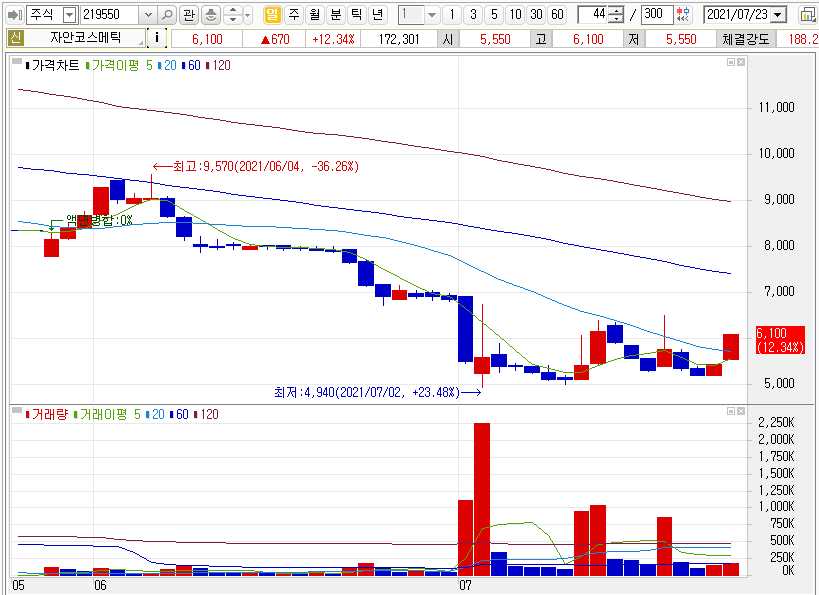Click the magnifier stock search icon
This screenshot has width=819, height=595.
pos(167,15)
